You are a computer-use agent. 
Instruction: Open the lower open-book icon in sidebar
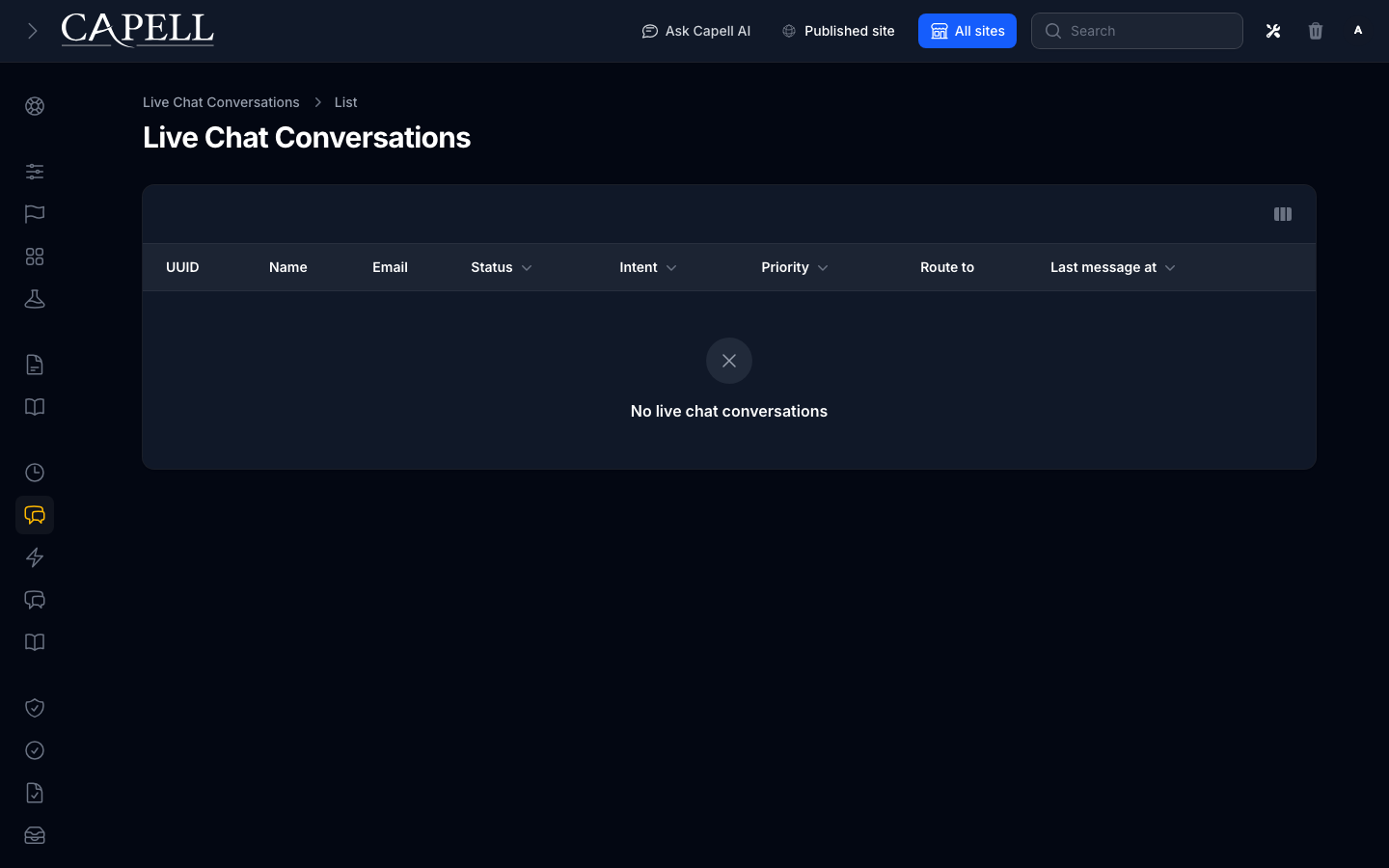35,642
